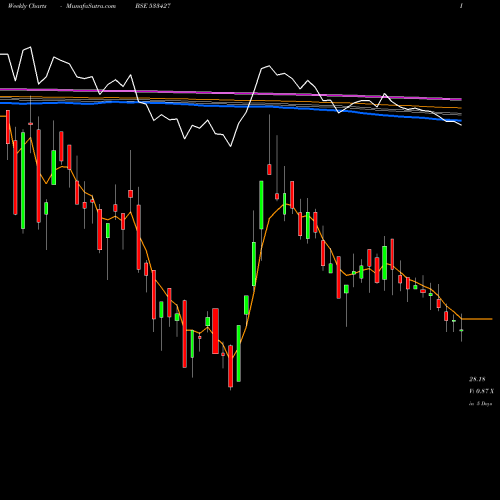
Task: Click the "BSE 533427" symbol text
Action: pyautogui.click(x=153, y=6)
